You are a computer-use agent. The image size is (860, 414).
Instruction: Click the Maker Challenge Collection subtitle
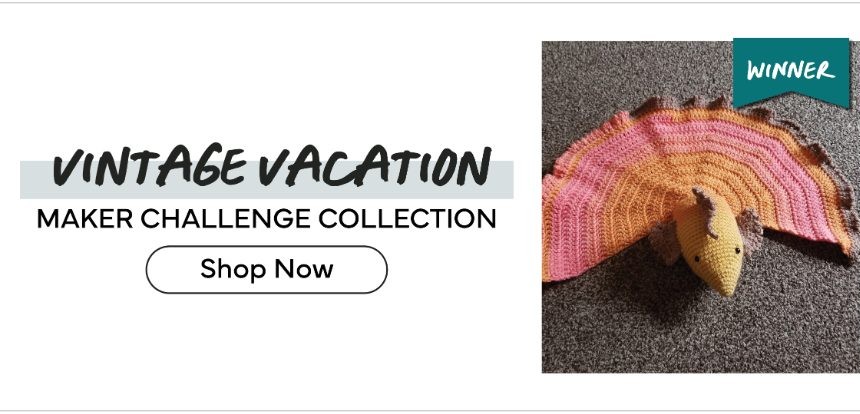(267, 219)
